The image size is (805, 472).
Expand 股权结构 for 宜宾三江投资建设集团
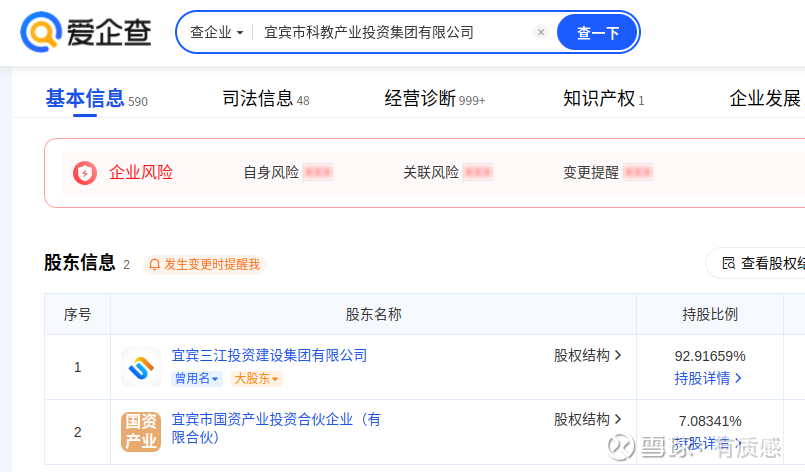coord(588,355)
